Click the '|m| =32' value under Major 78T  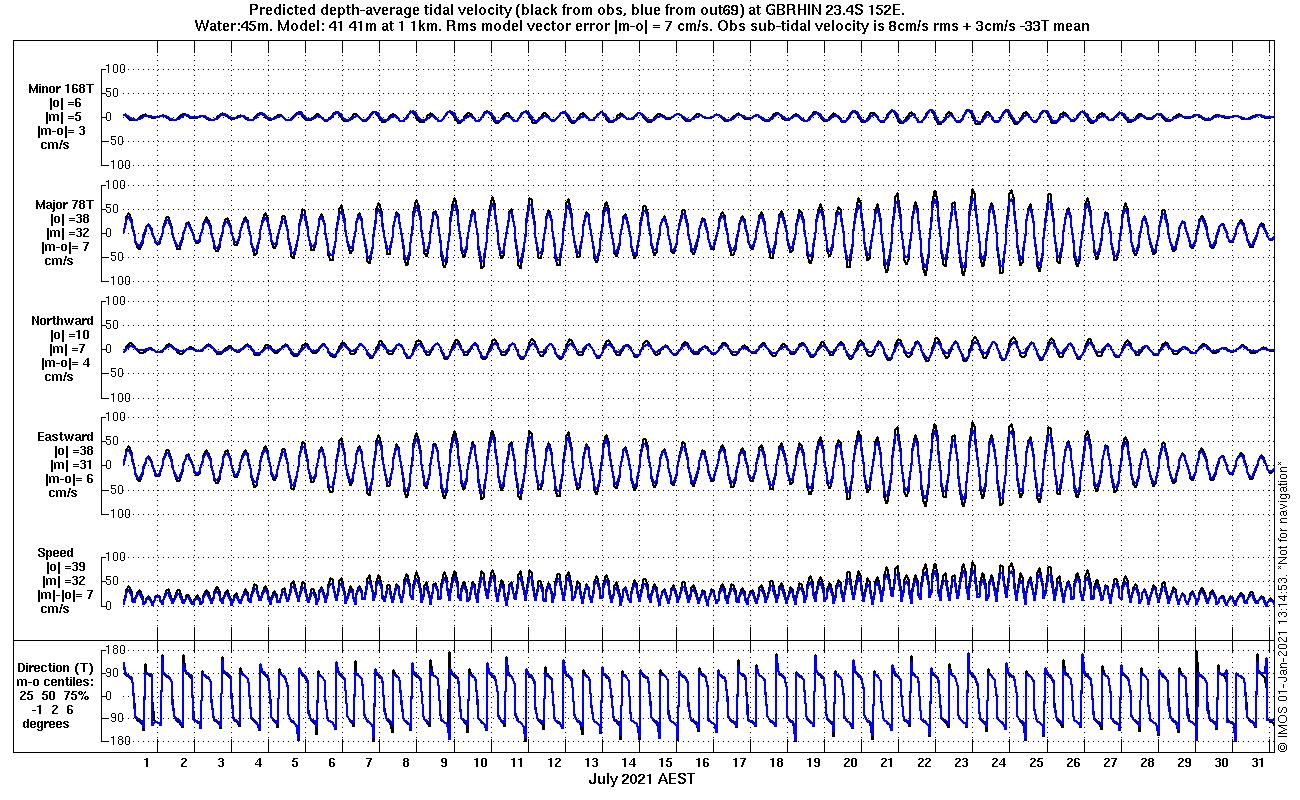coord(69,233)
